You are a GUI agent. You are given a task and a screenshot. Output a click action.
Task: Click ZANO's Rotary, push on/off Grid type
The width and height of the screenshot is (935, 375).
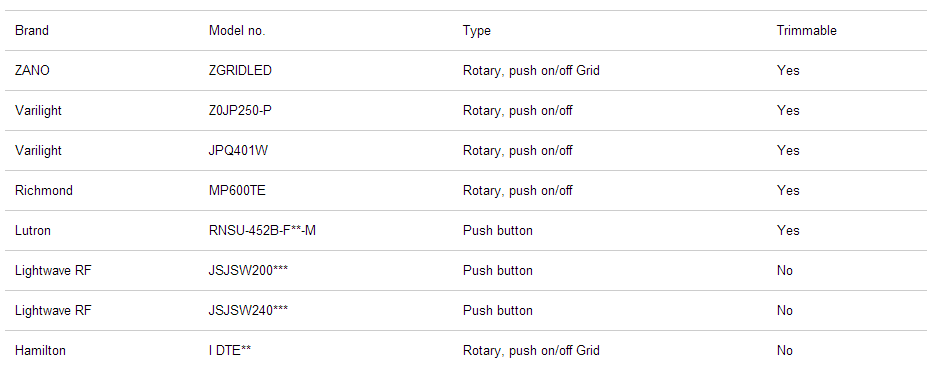(x=531, y=70)
